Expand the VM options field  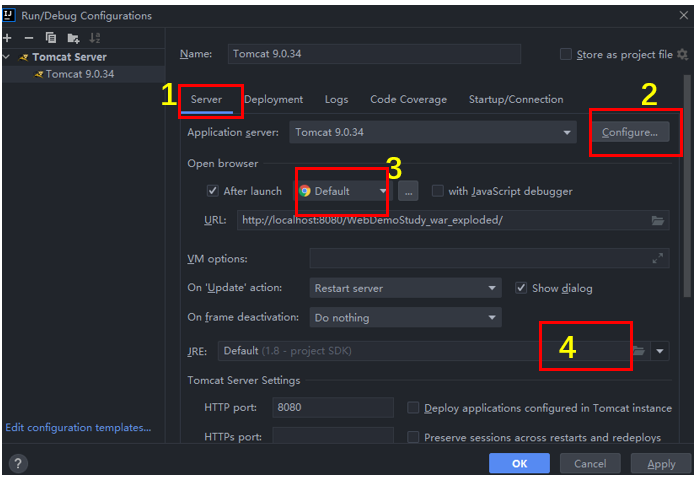click(x=658, y=258)
